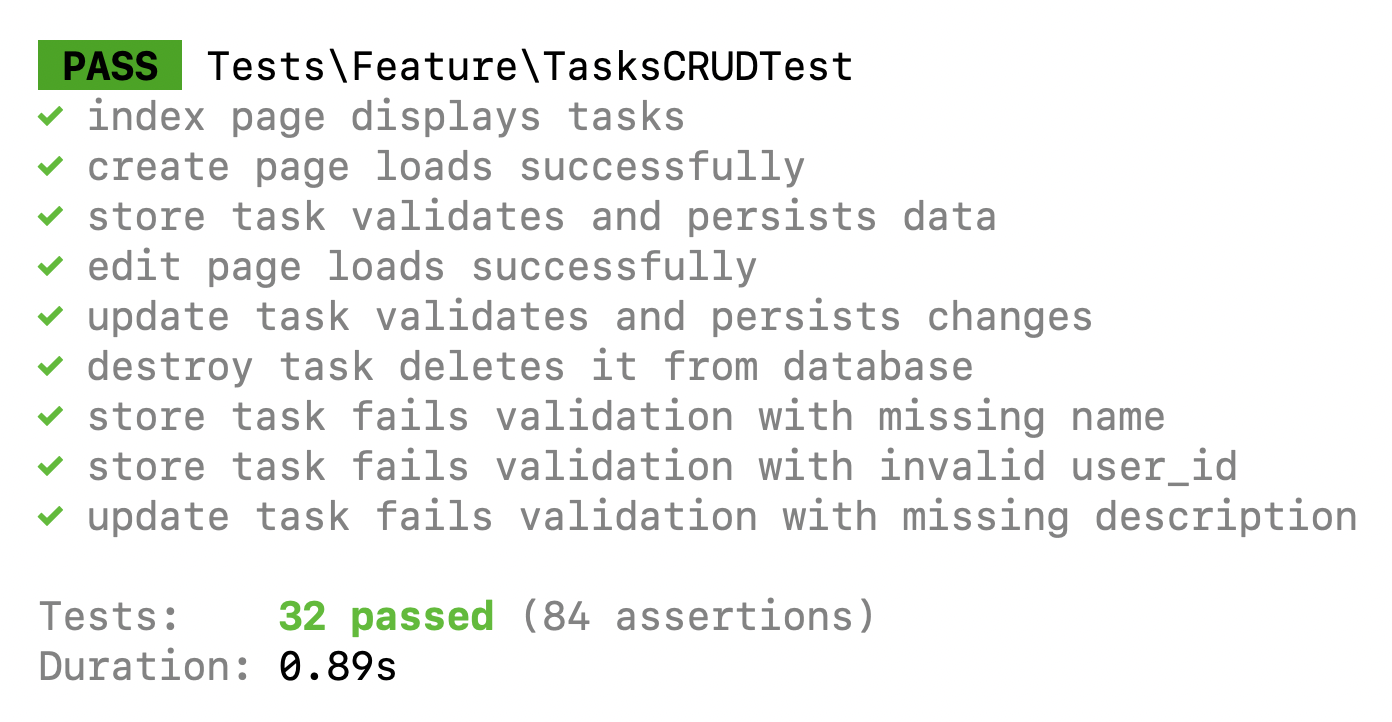Click the "Tests:" summary label

point(110,616)
